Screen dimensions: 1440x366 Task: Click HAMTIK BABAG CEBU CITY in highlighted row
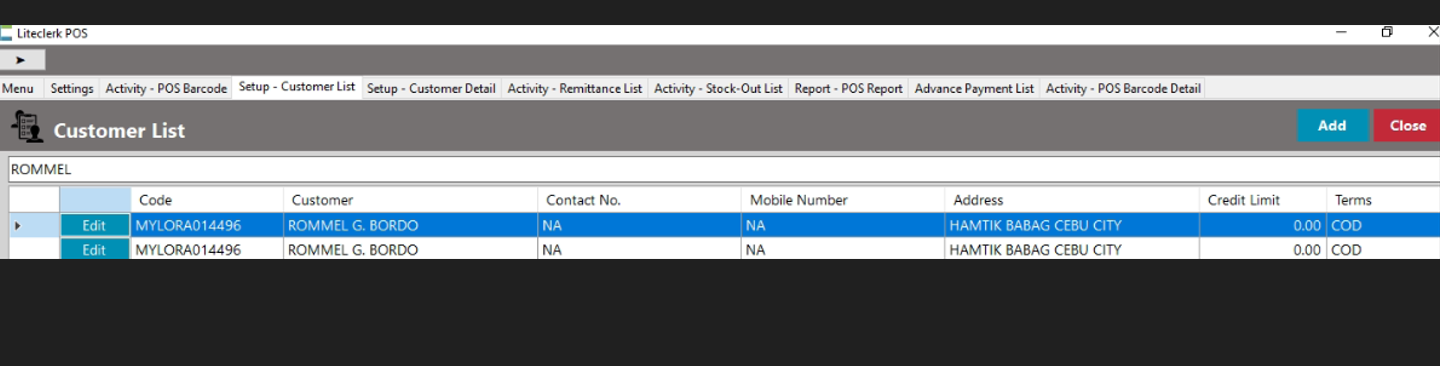pyautogui.click(x=1035, y=226)
